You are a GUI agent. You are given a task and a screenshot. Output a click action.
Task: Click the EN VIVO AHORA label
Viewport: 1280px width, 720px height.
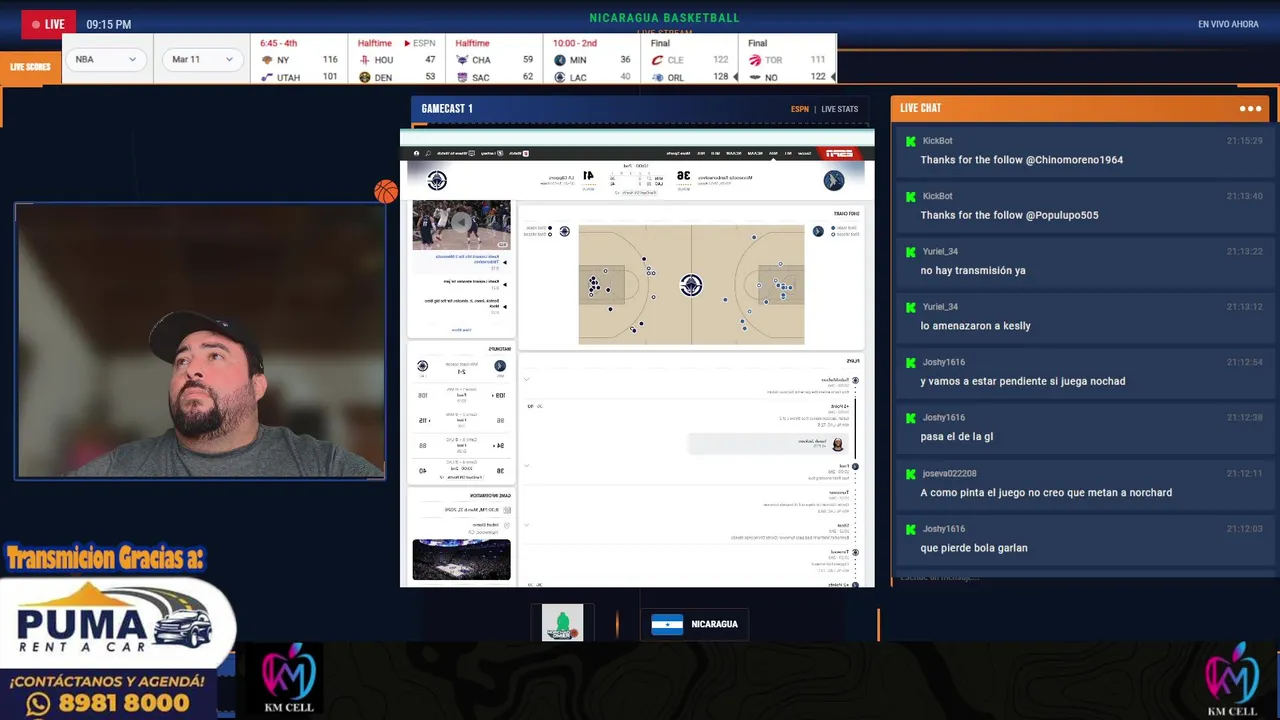click(1228, 24)
